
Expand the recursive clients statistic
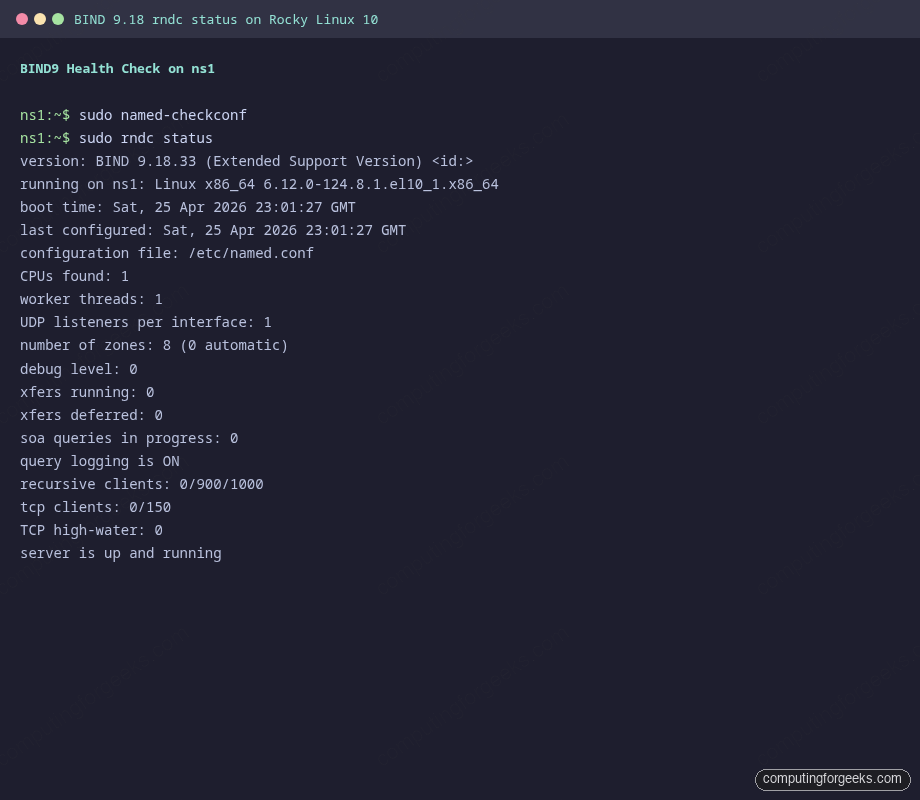[141, 484]
